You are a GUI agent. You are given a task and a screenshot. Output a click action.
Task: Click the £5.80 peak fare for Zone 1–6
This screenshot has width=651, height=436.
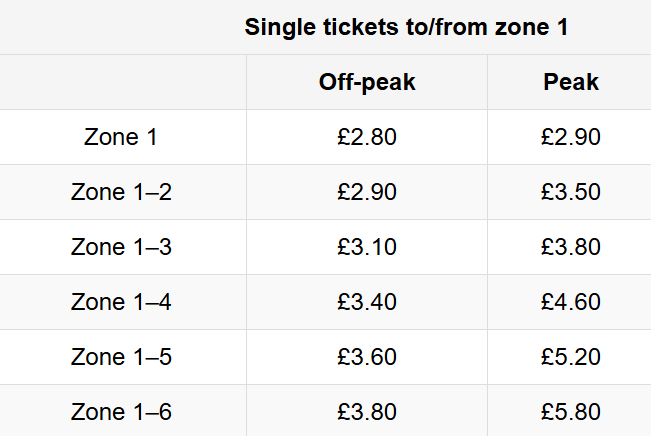(x=571, y=411)
